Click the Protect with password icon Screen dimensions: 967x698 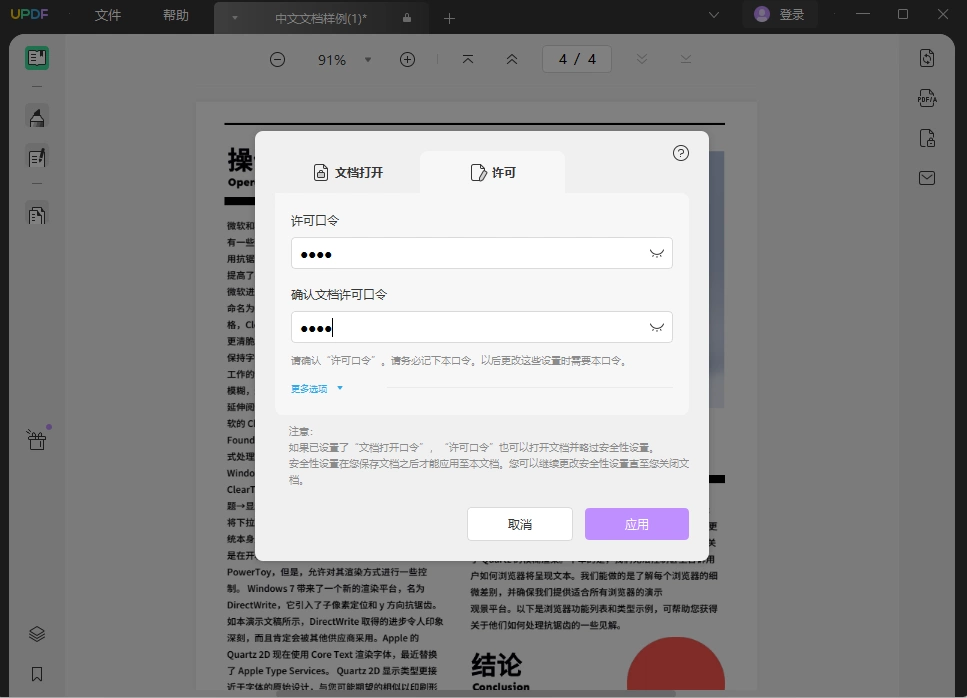point(927,138)
